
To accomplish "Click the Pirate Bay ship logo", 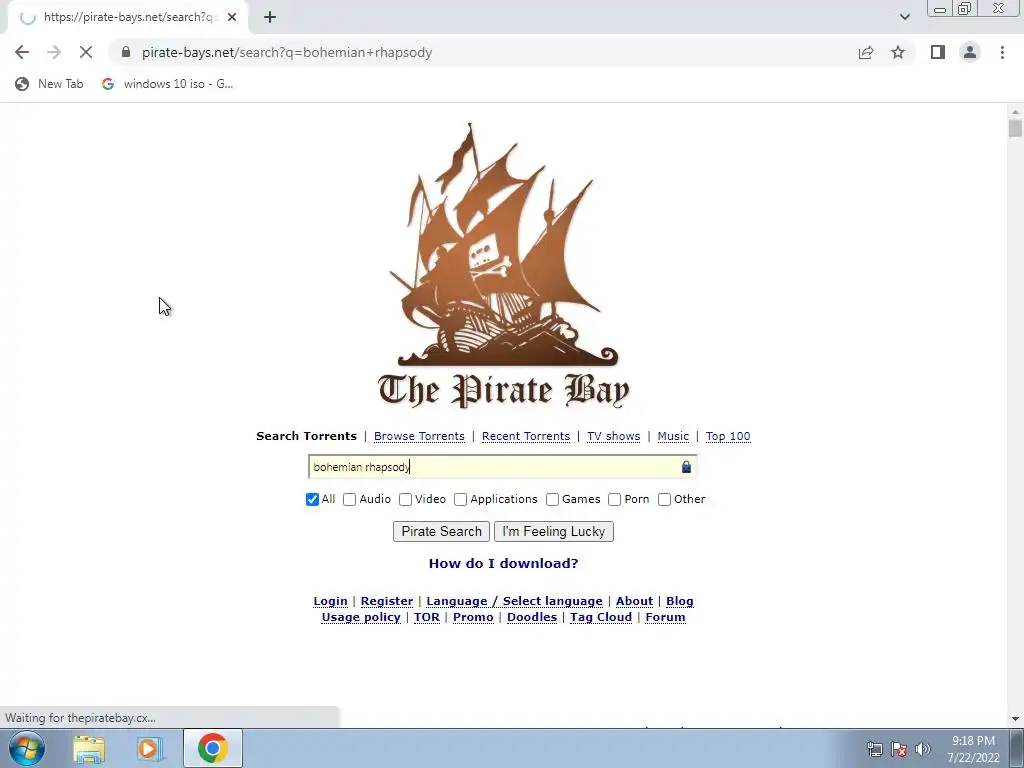I will 503,264.
